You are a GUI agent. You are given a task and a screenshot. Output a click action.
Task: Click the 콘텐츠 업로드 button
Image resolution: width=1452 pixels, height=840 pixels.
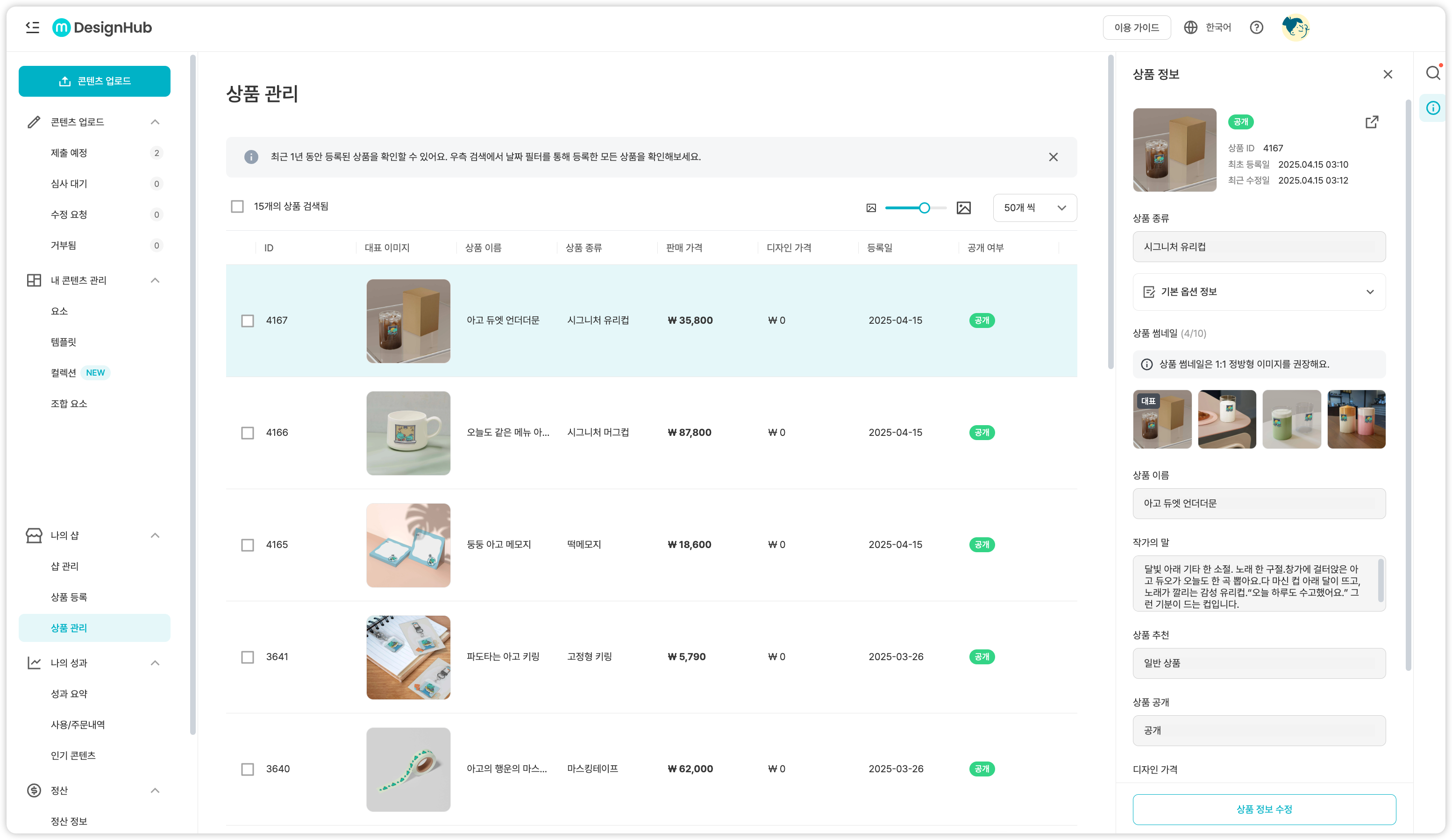tap(94, 81)
